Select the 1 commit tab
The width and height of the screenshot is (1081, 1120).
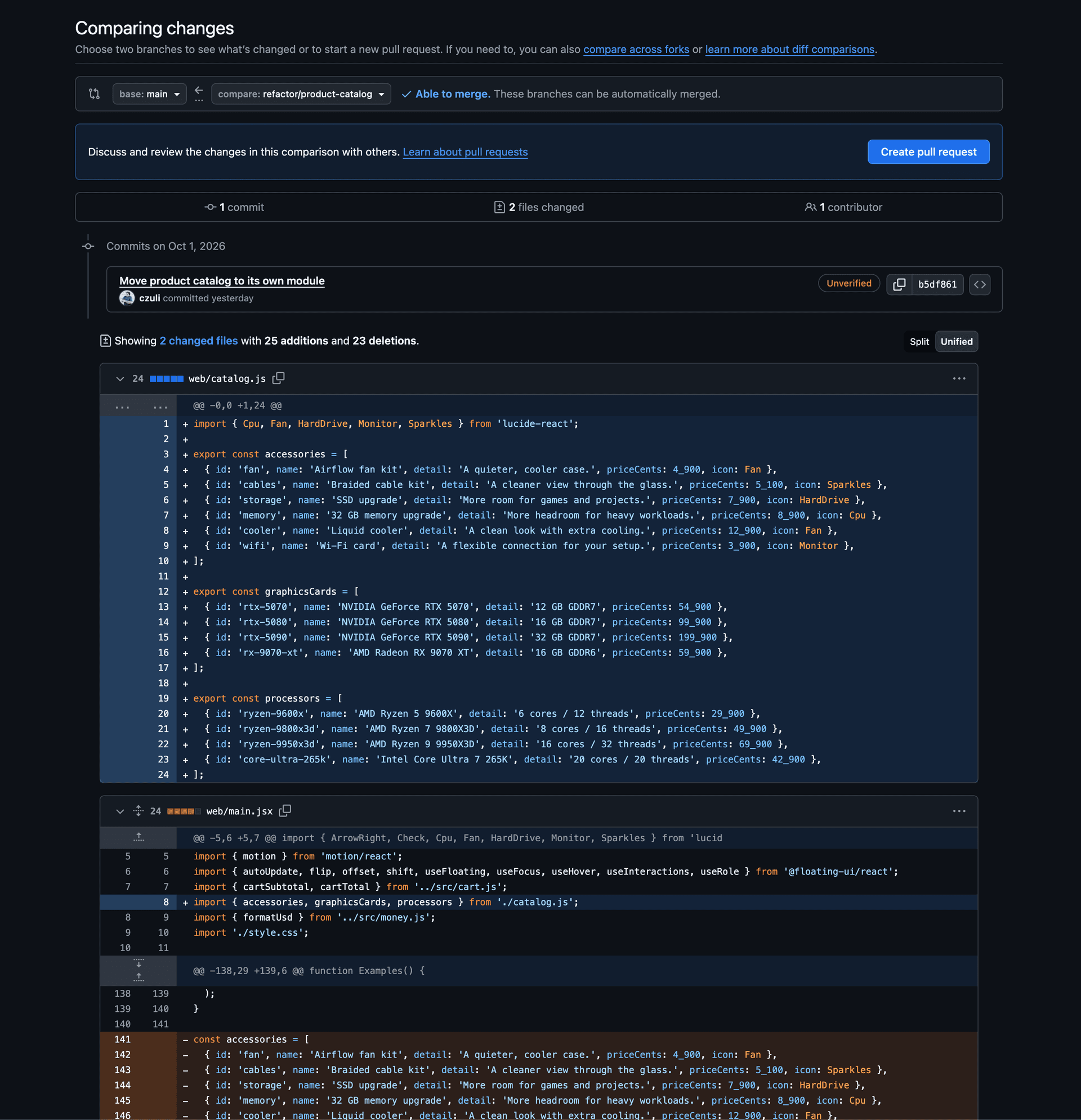234,207
